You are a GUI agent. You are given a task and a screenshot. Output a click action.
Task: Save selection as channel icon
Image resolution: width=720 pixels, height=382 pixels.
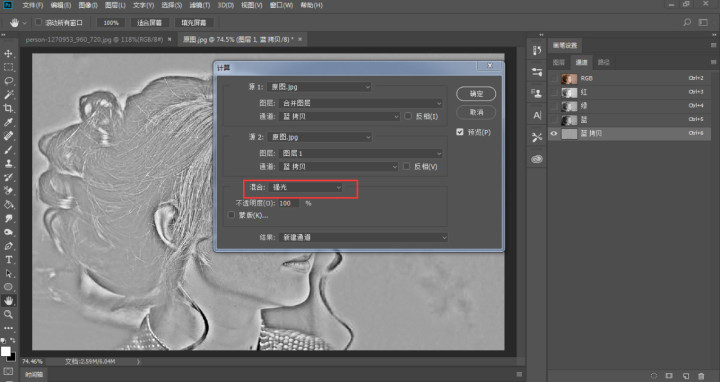pyautogui.click(x=669, y=376)
